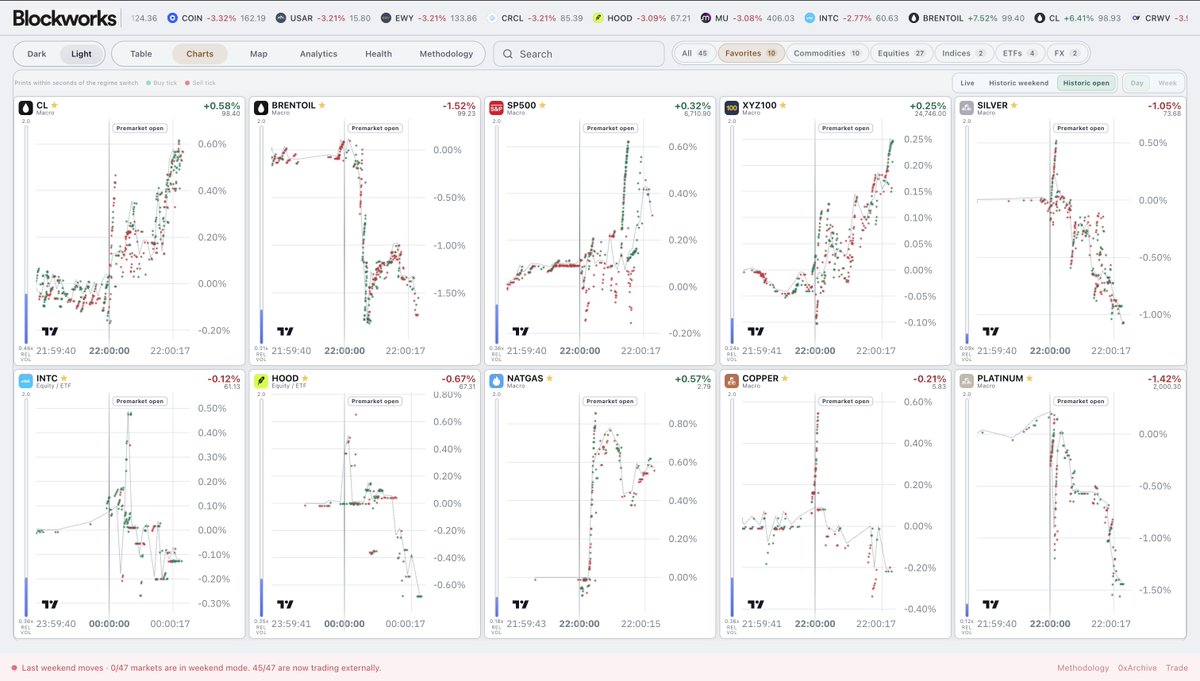The height and width of the screenshot is (681, 1200).
Task: Open Methodology footer link
Action: [1083, 668]
